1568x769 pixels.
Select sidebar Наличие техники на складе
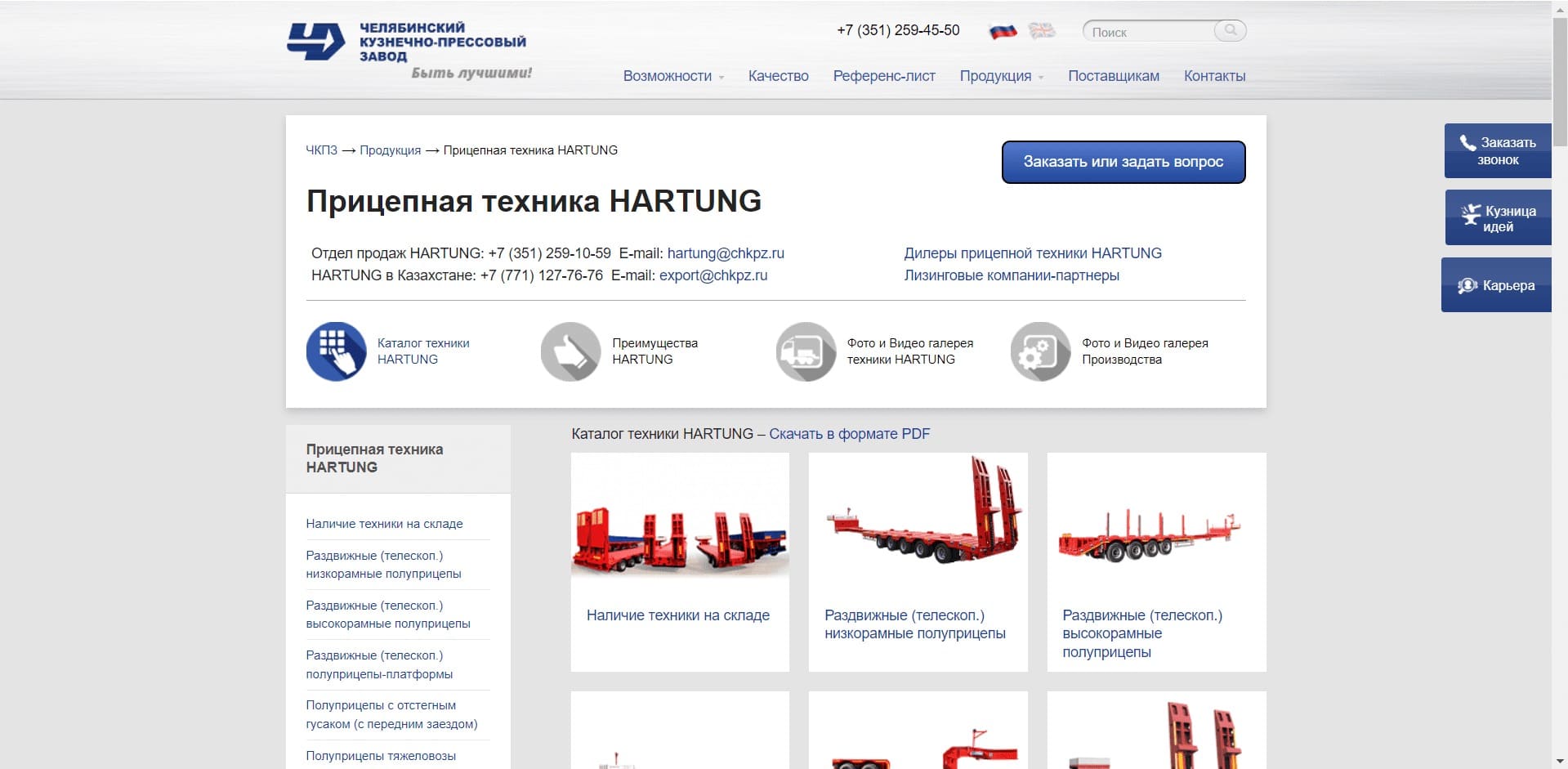(x=384, y=524)
